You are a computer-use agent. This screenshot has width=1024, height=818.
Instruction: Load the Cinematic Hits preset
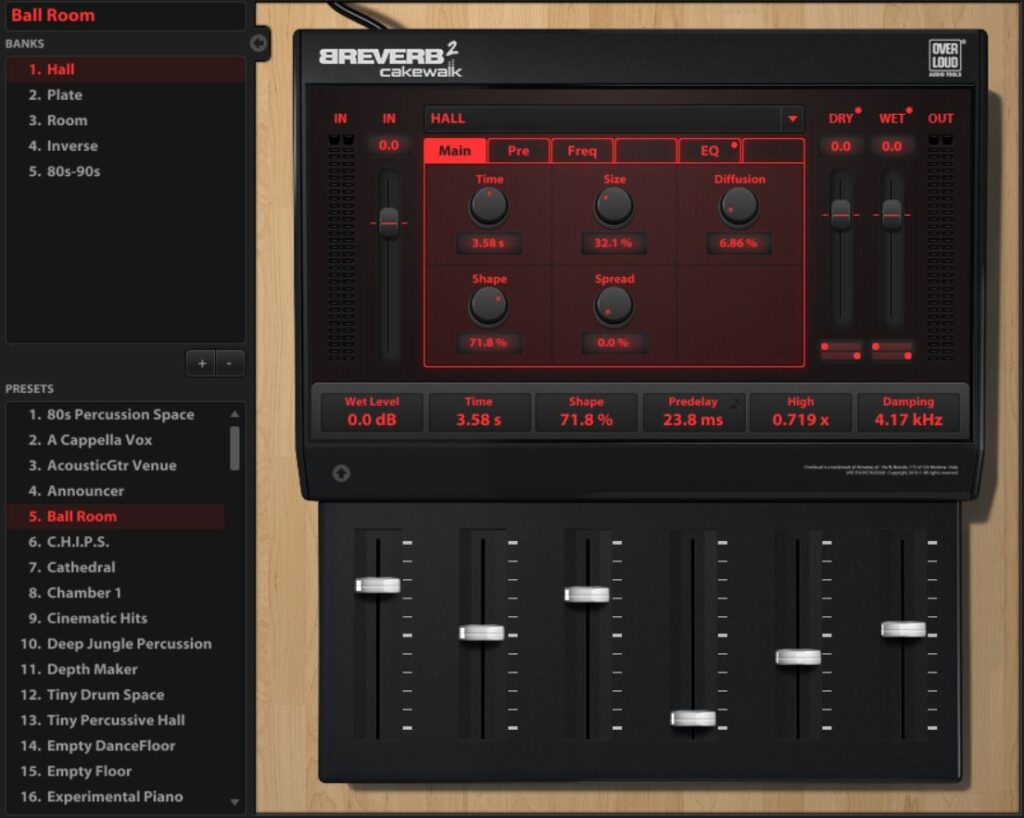pyautogui.click(x=116, y=618)
